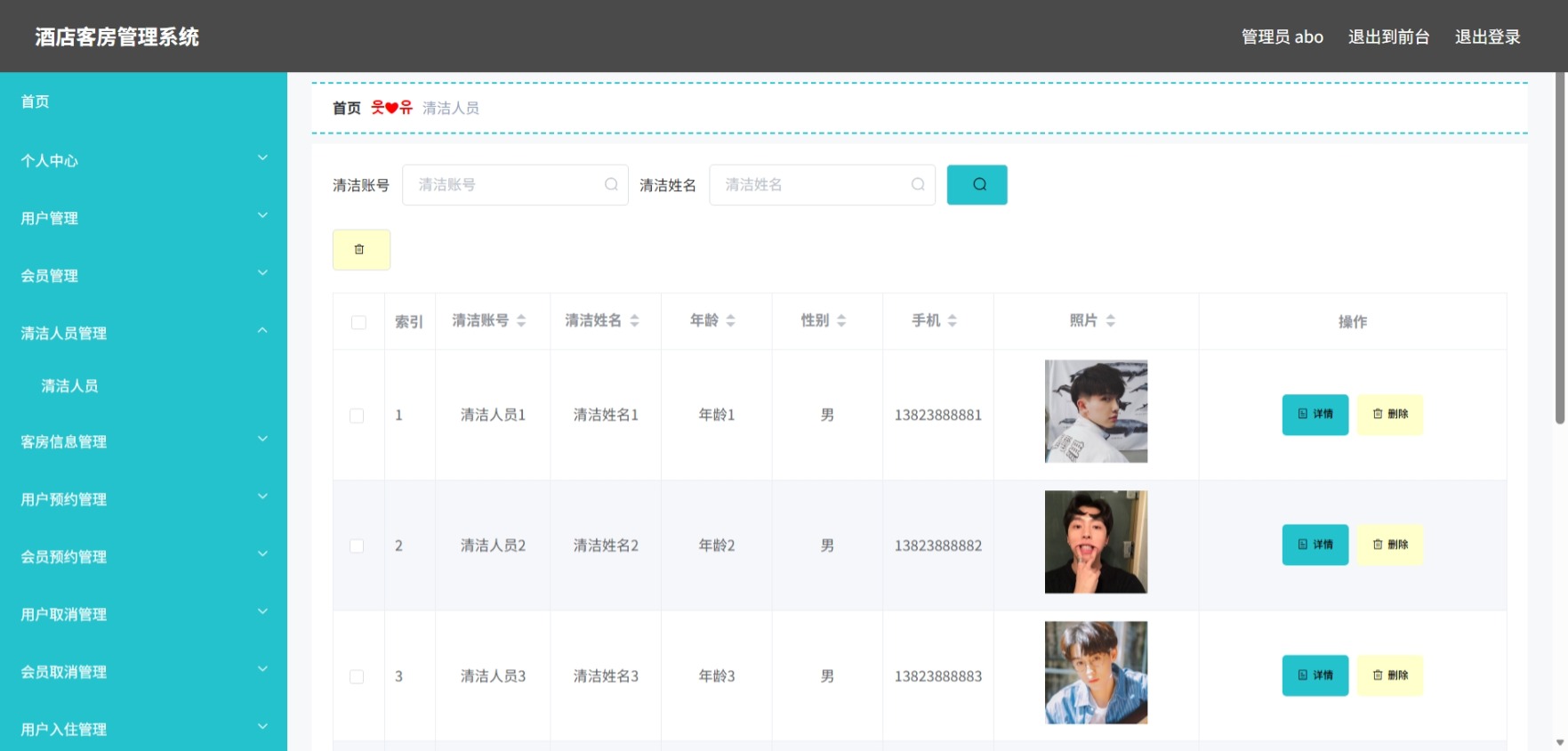This screenshot has height=751, width=1568.
Task: Click magnifier icon inside 清洁姓名 field
Action: [918, 184]
